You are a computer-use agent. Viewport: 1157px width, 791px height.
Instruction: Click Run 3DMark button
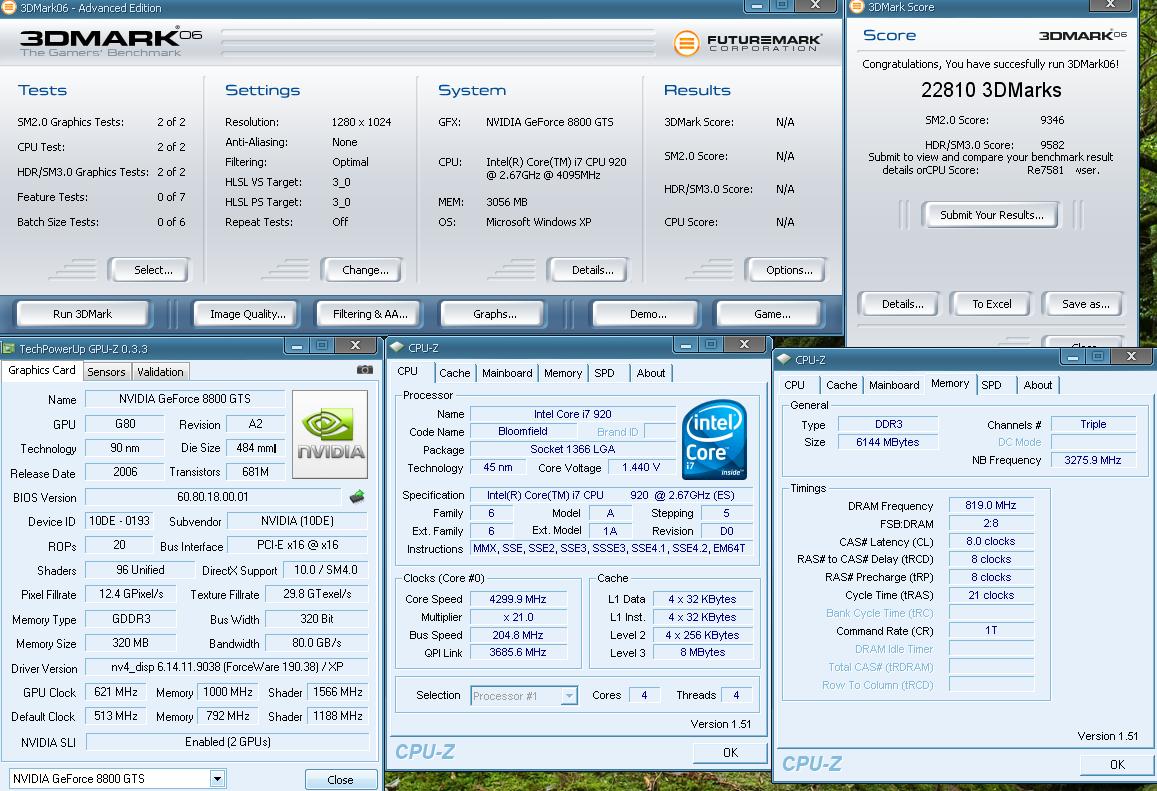pos(83,314)
